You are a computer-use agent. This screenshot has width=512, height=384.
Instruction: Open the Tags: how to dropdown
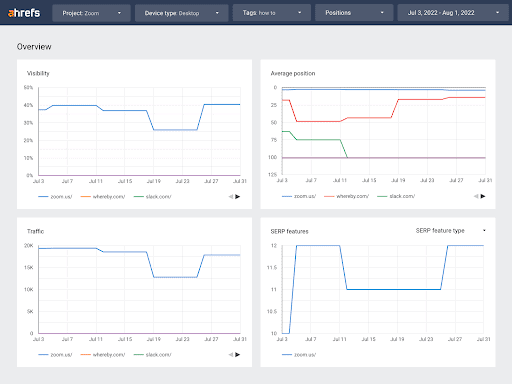(272, 13)
